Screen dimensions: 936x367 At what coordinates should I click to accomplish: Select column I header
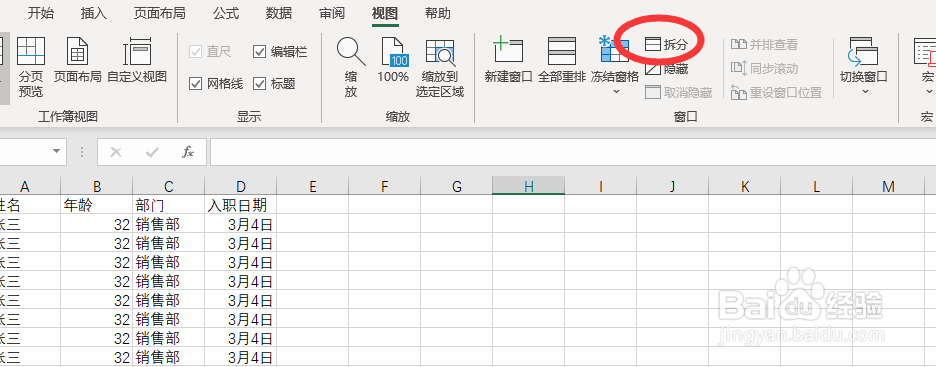click(601, 187)
